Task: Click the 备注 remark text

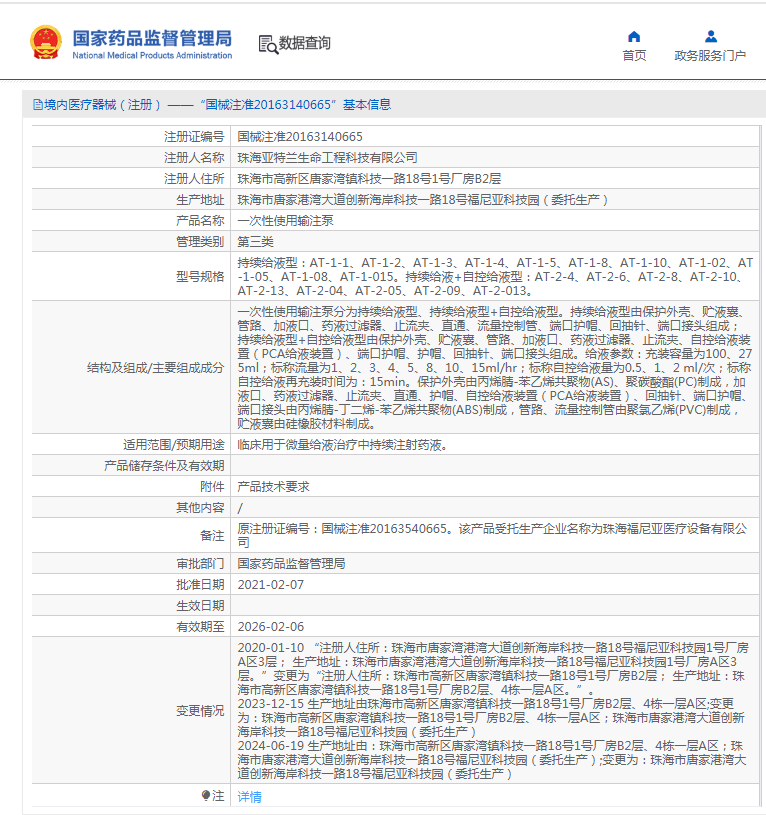Action: click(x=492, y=535)
